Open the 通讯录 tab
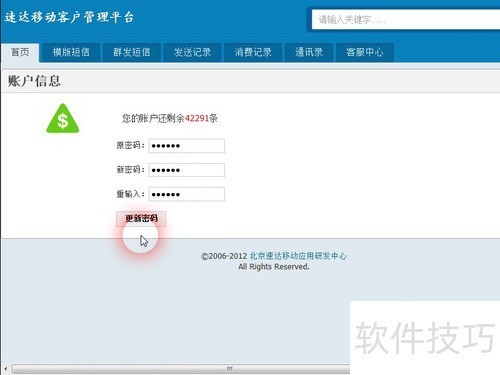This screenshot has height=375, width=500. point(309,52)
